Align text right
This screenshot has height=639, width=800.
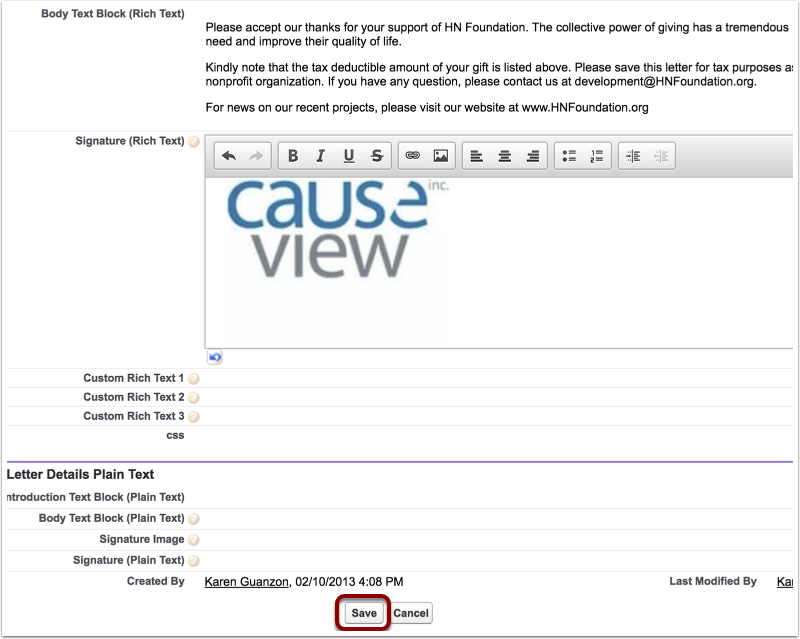pos(533,156)
